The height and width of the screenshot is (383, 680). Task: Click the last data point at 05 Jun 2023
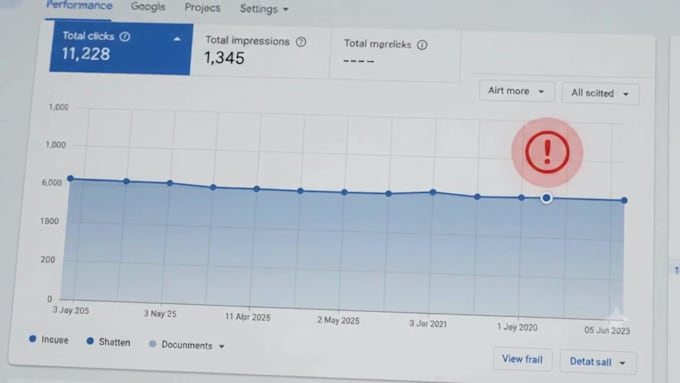pyautogui.click(x=624, y=200)
